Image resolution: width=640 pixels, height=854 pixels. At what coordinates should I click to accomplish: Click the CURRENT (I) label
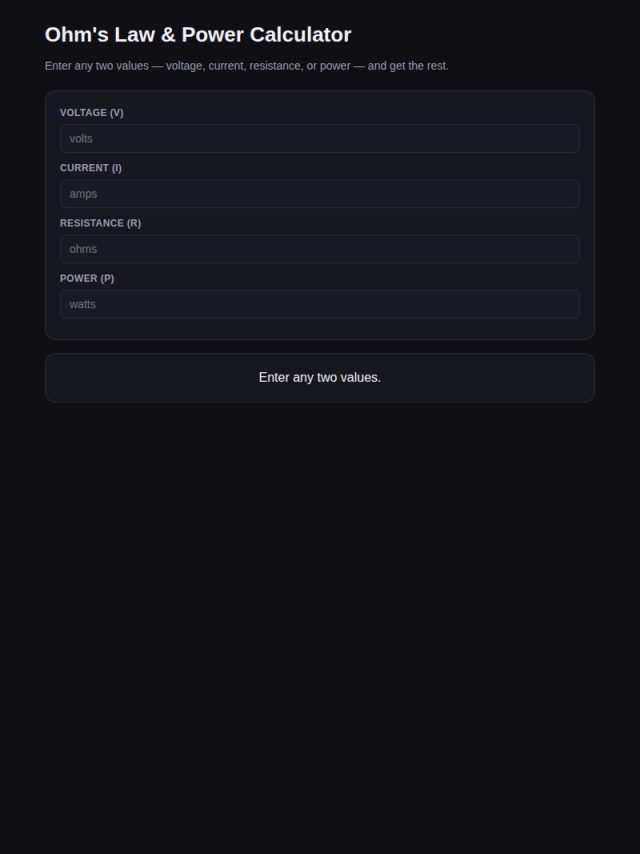90,168
